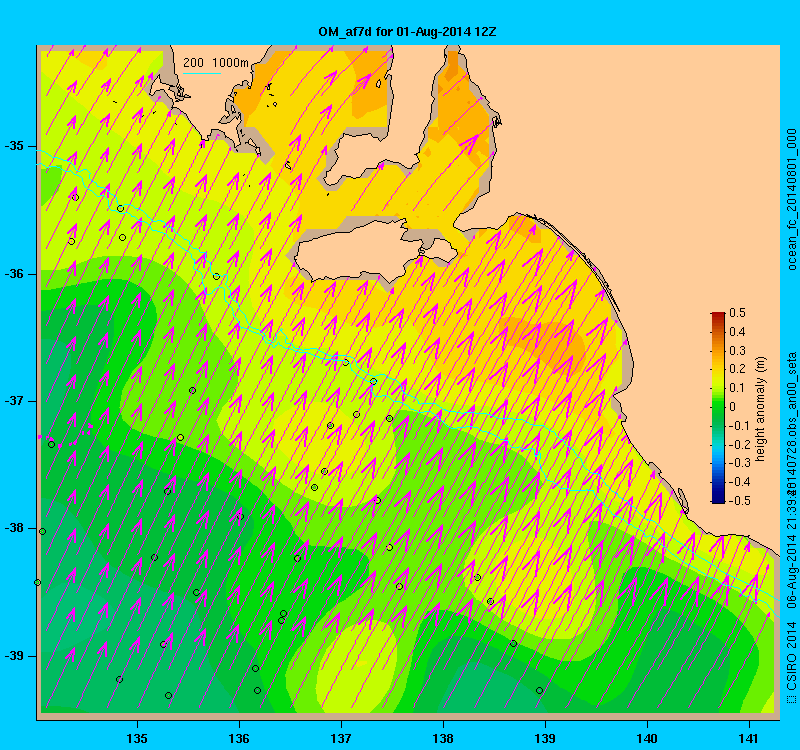Click the 141 longitude axis label
The height and width of the screenshot is (750, 800).
click(749, 738)
